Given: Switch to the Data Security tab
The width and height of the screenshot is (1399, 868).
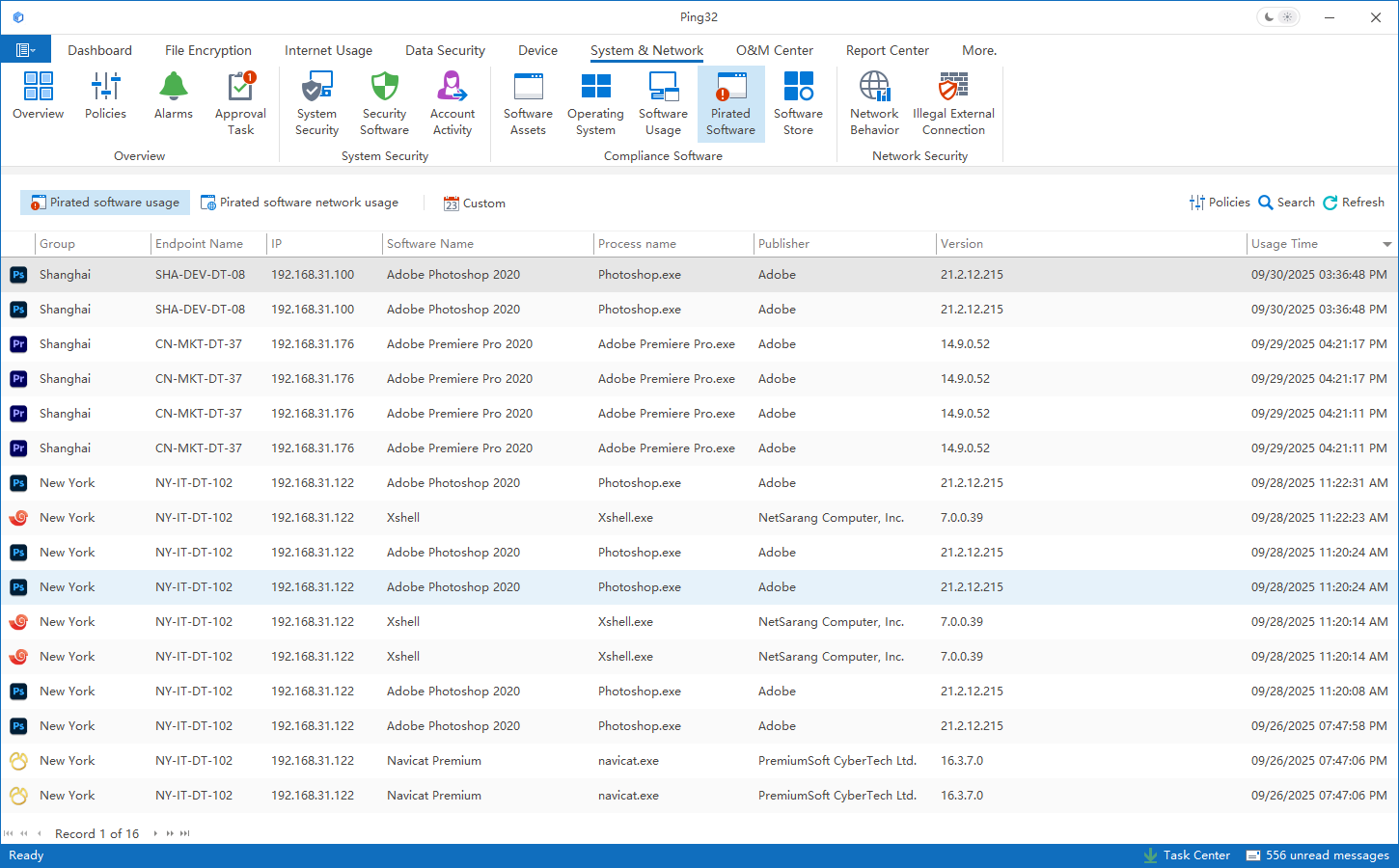Looking at the screenshot, I should click(x=445, y=50).
